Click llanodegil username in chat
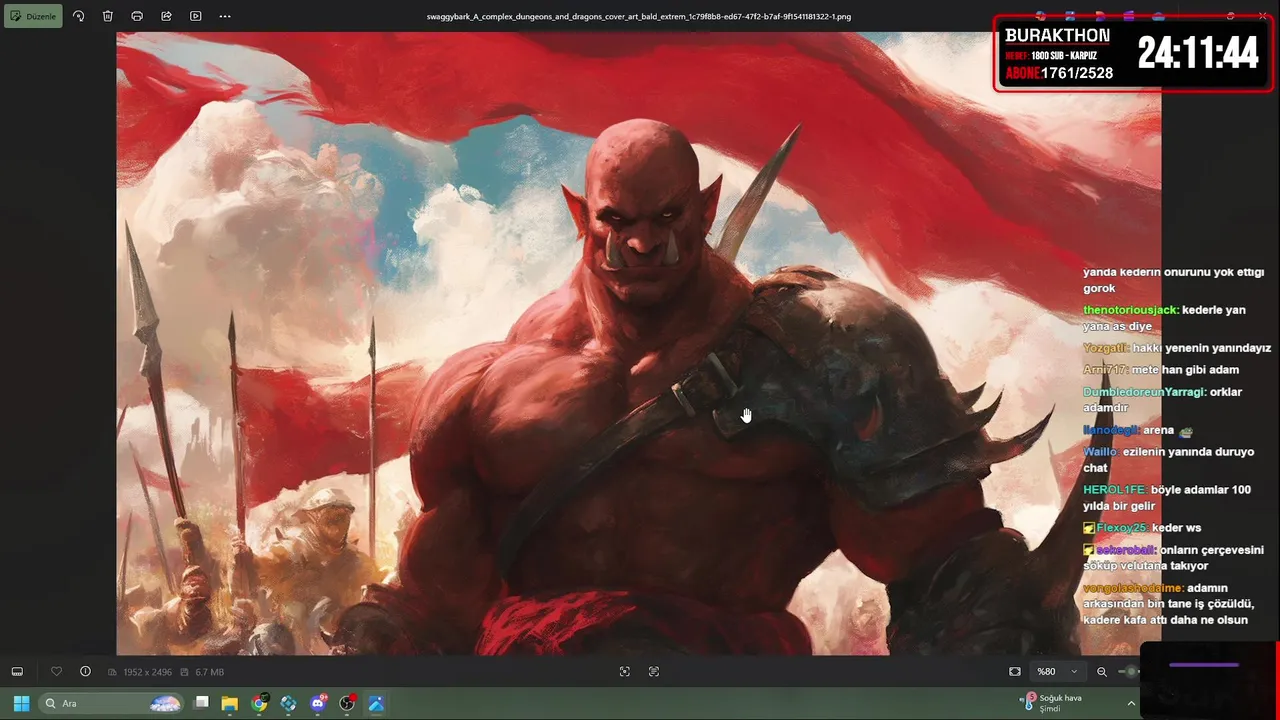Screen dimensions: 1280x720 coord(1111,430)
